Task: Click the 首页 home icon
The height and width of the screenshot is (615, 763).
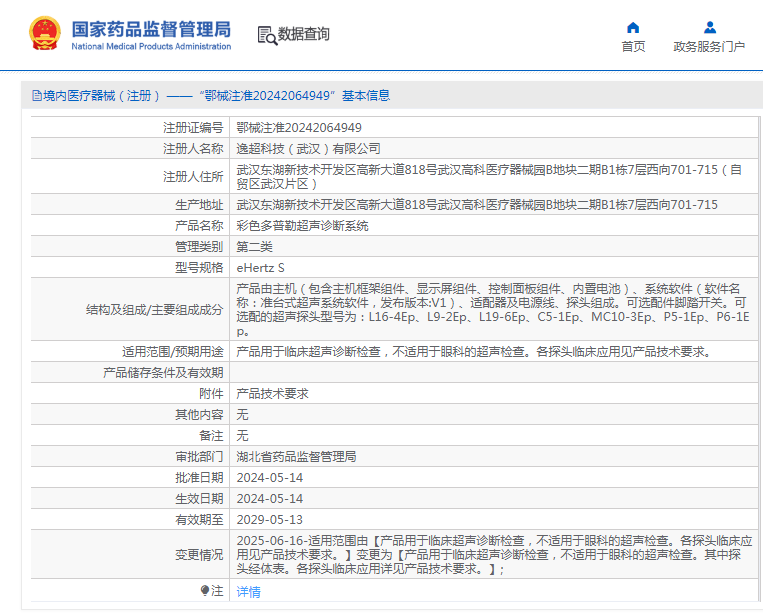Action: click(x=633, y=27)
